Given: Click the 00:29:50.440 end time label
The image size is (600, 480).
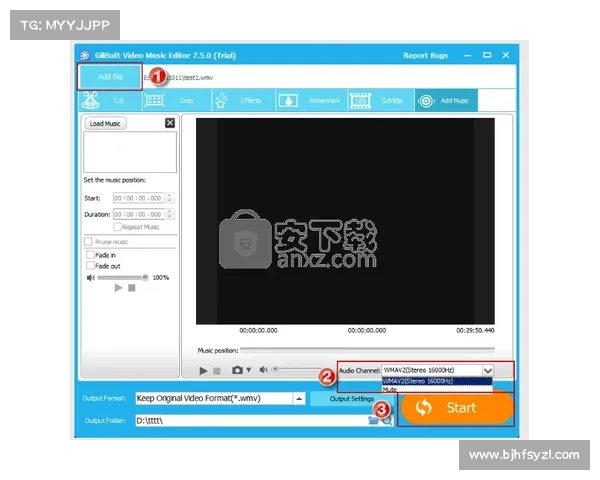Looking at the screenshot, I should tap(475, 330).
